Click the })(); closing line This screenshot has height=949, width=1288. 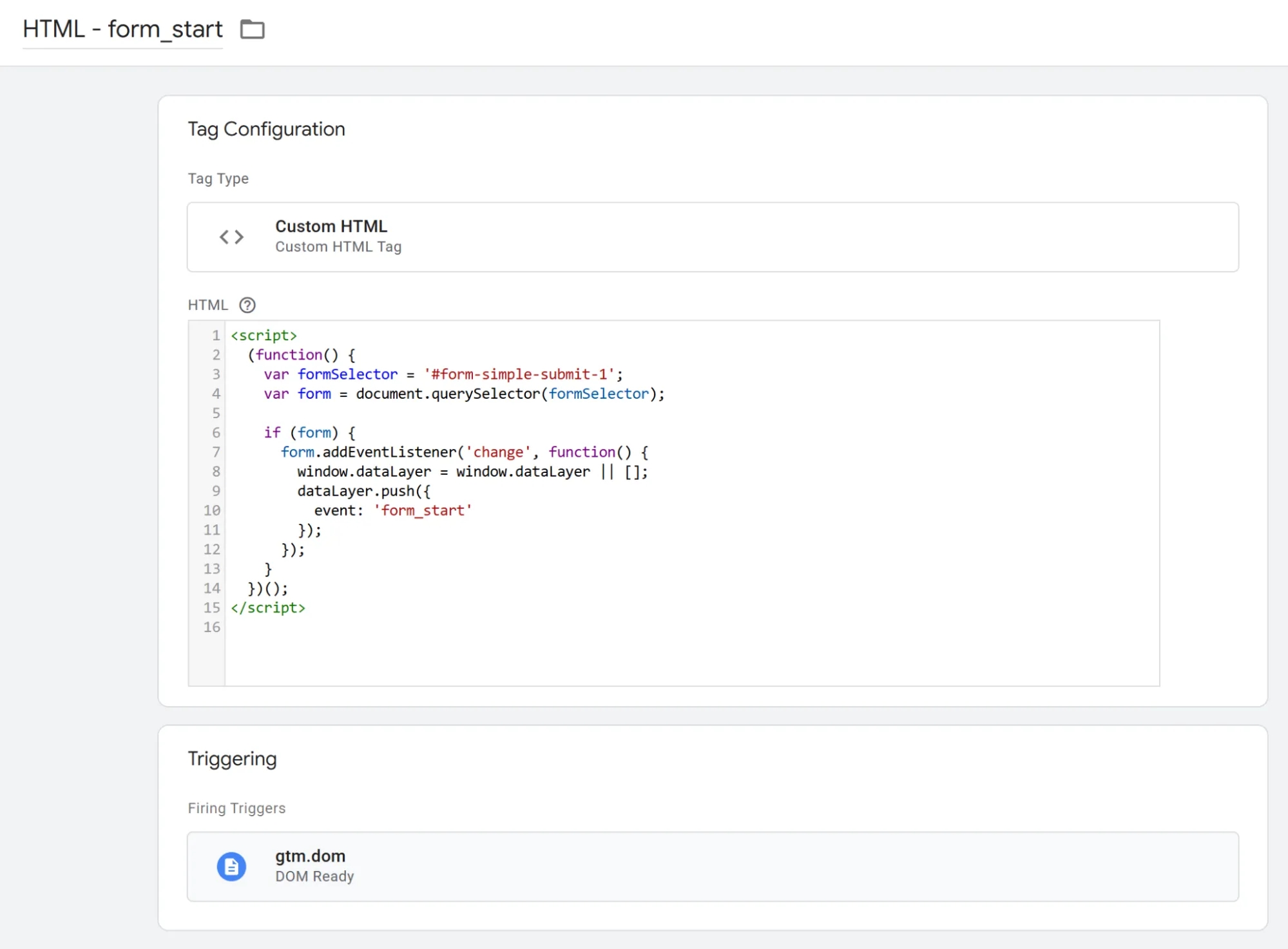click(x=268, y=588)
